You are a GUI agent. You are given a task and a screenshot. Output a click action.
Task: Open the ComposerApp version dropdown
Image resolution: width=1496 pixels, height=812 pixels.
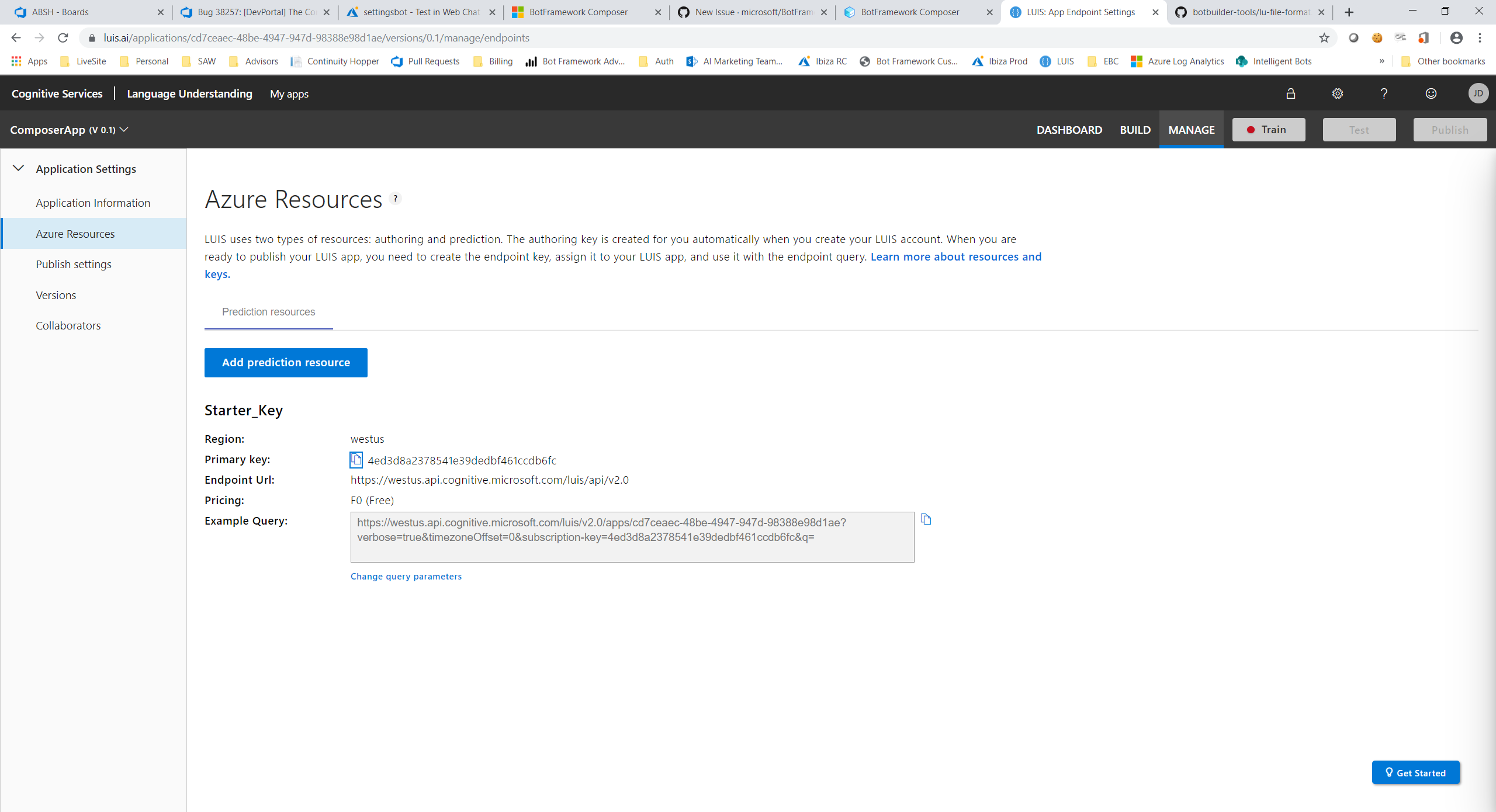point(124,130)
